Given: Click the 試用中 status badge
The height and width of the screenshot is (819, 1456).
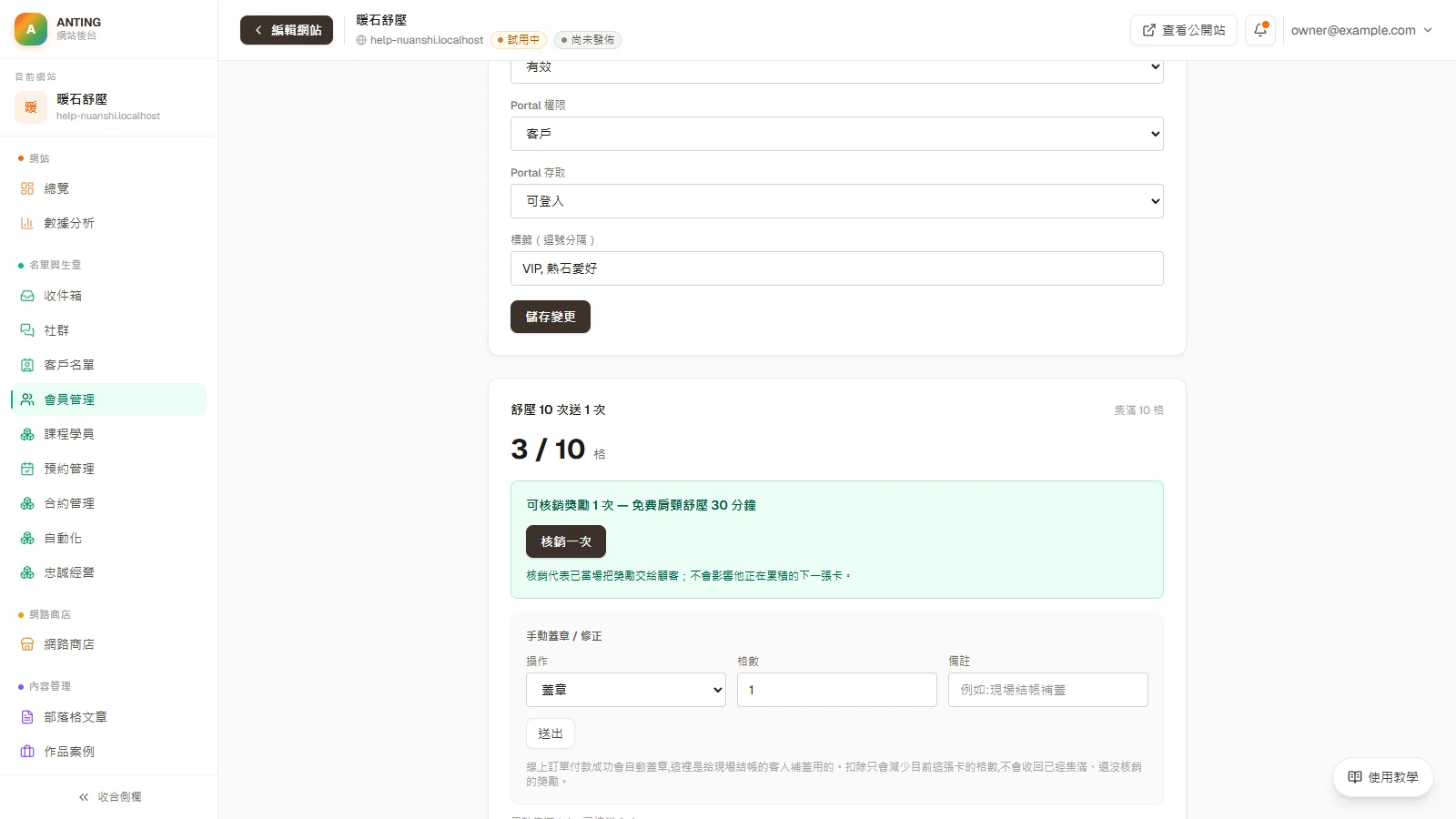Looking at the screenshot, I should (x=519, y=40).
